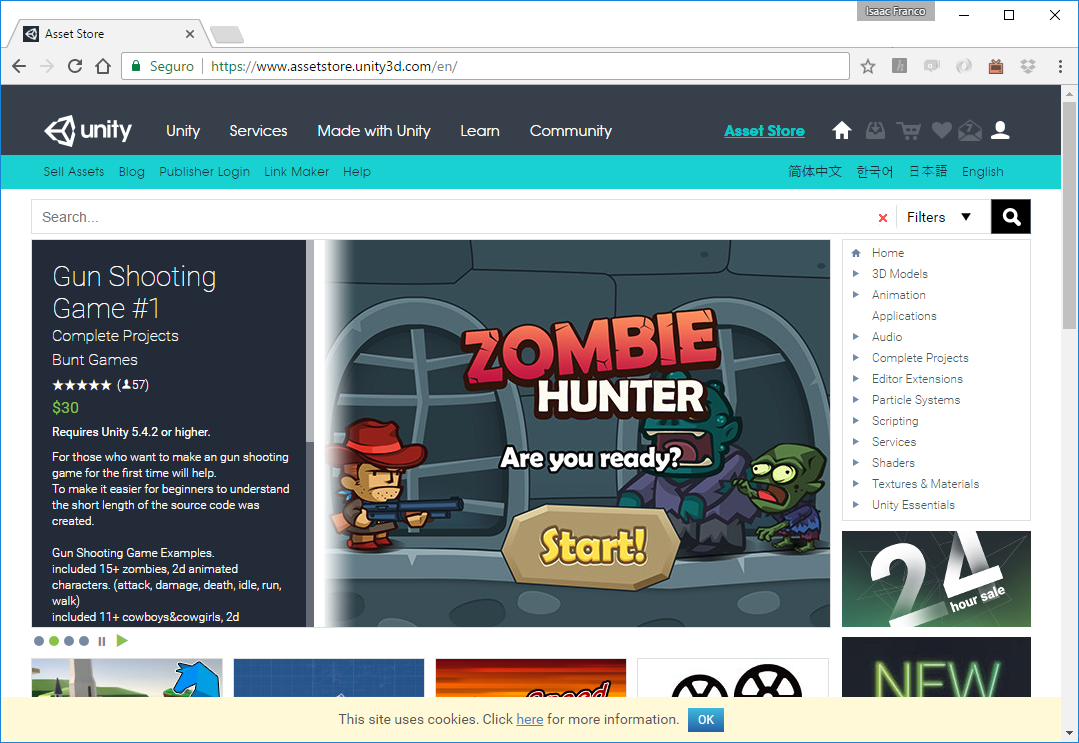Click the Dropbox extension icon
The image size is (1079, 743).
pyautogui.click(x=1027, y=66)
